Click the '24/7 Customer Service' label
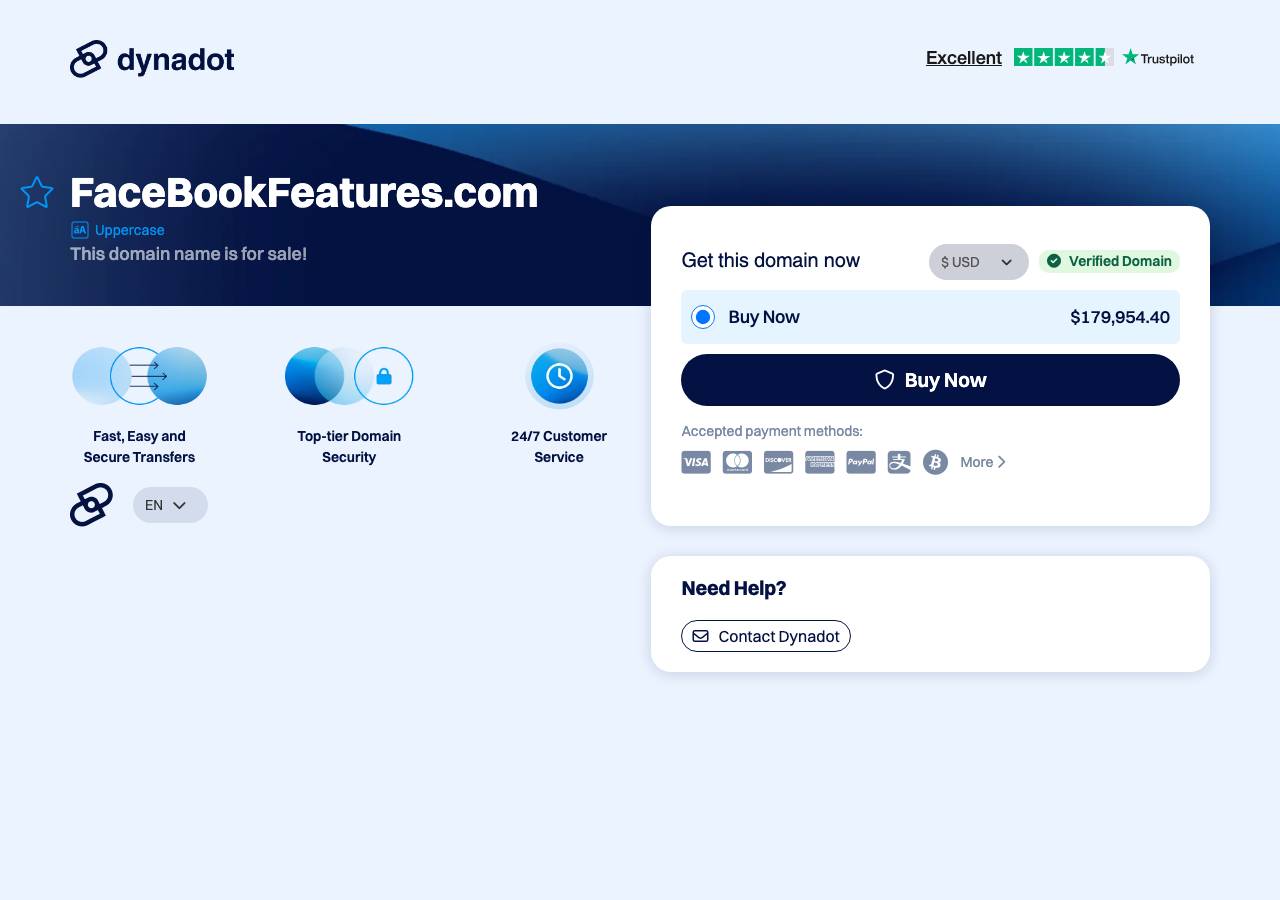This screenshot has height=900, width=1280. [559, 447]
